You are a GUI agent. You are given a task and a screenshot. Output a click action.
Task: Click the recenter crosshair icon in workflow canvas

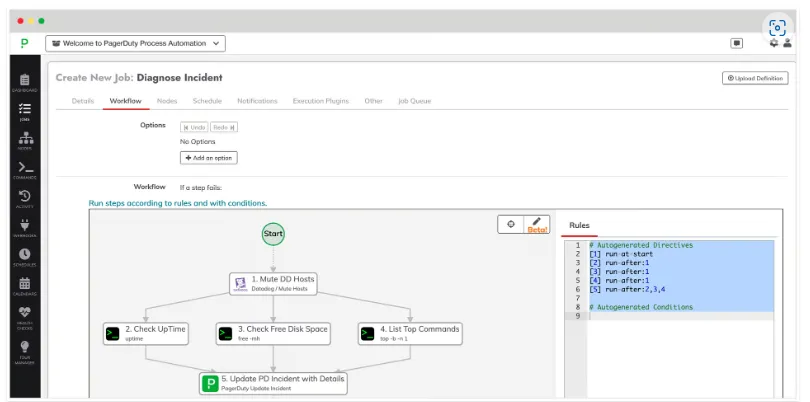click(511, 224)
